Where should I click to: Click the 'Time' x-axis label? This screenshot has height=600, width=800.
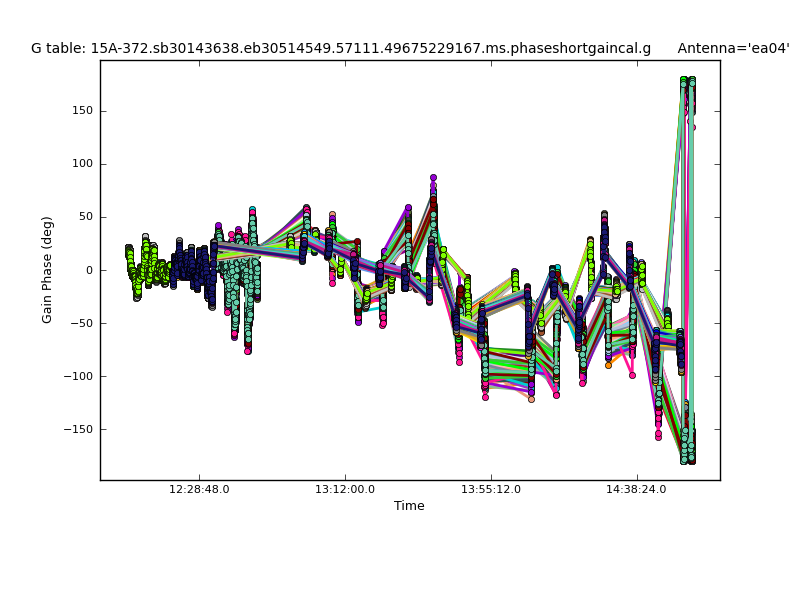pos(409,506)
